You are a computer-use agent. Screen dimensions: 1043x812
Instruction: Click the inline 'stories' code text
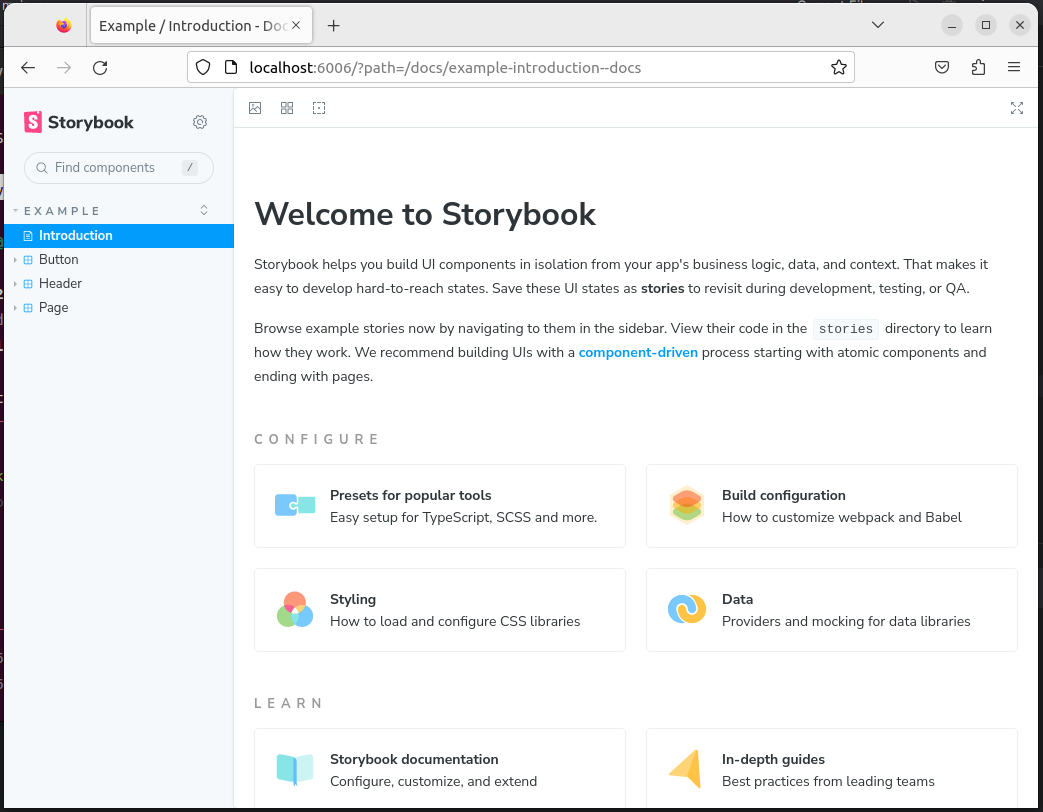click(845, 329)
